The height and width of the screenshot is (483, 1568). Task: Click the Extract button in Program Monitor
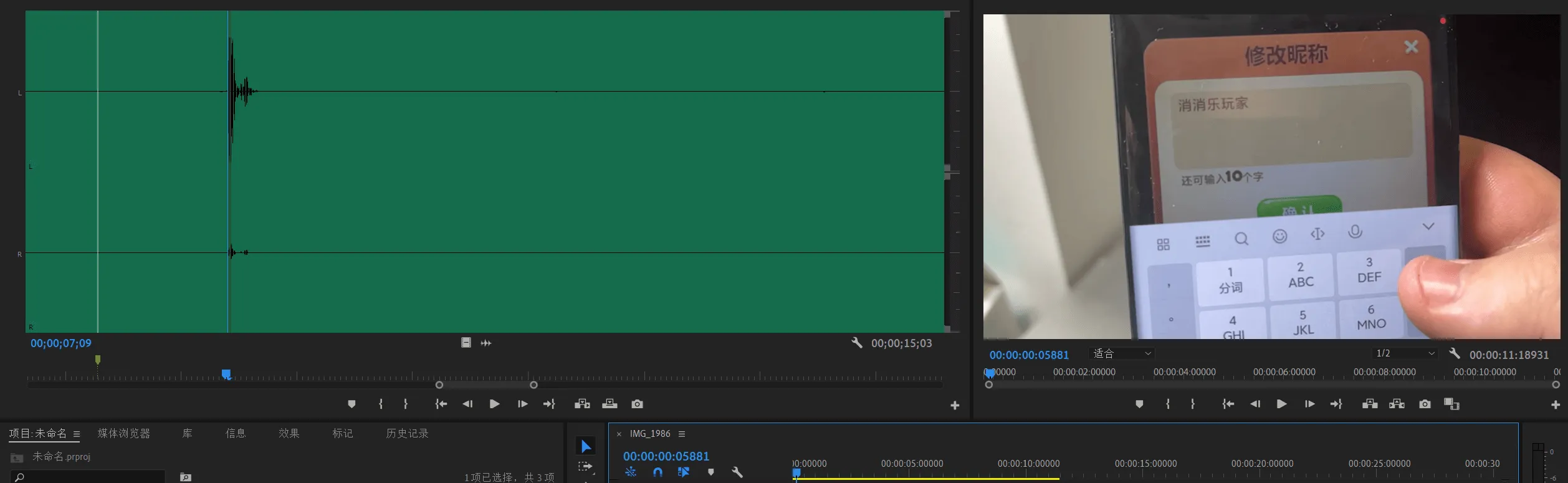coord(1397,404)
